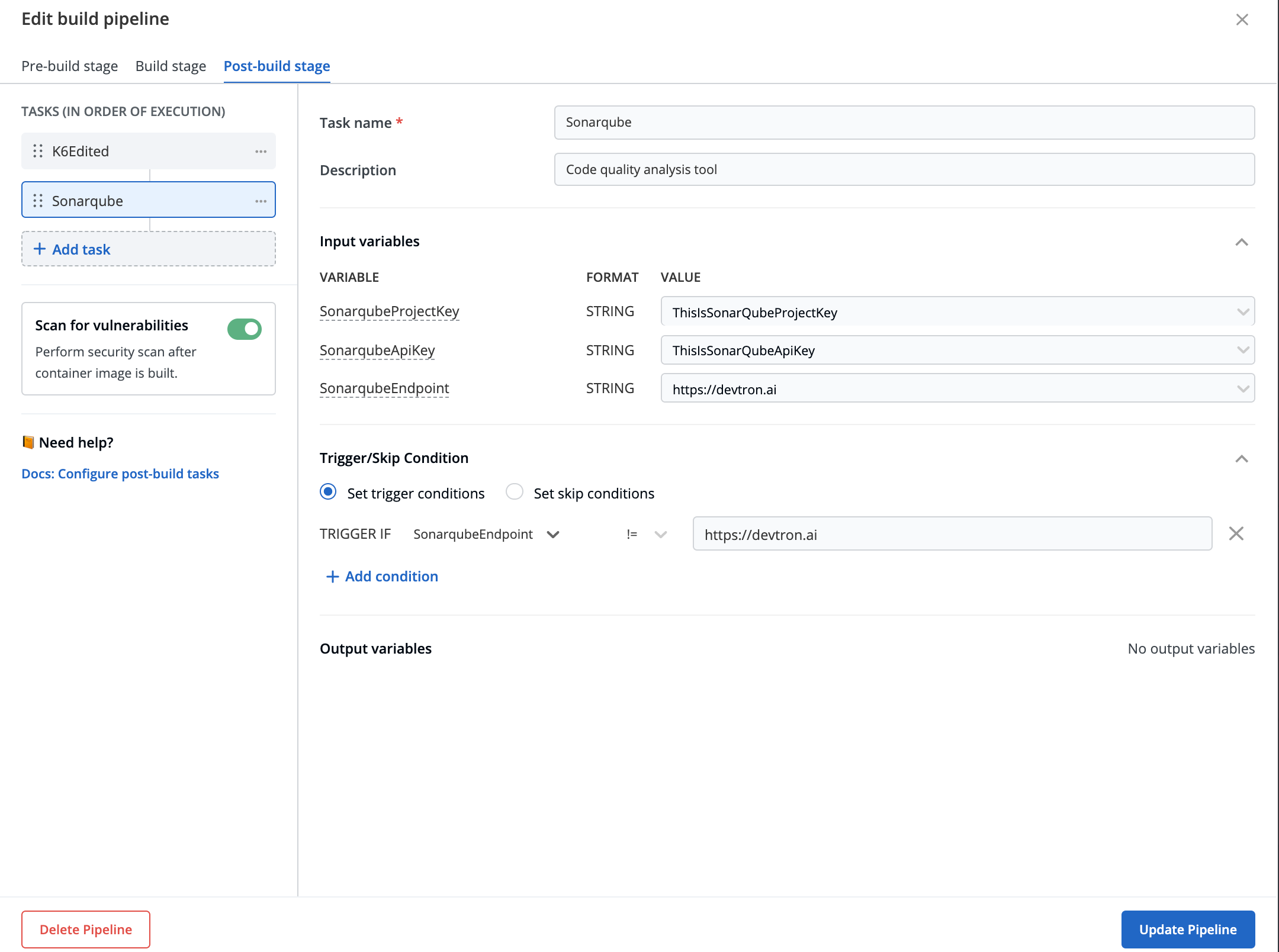The image size is (1279, 952).
Task: Grab the drag handle of the Sonarqube task
Action: 37,201
